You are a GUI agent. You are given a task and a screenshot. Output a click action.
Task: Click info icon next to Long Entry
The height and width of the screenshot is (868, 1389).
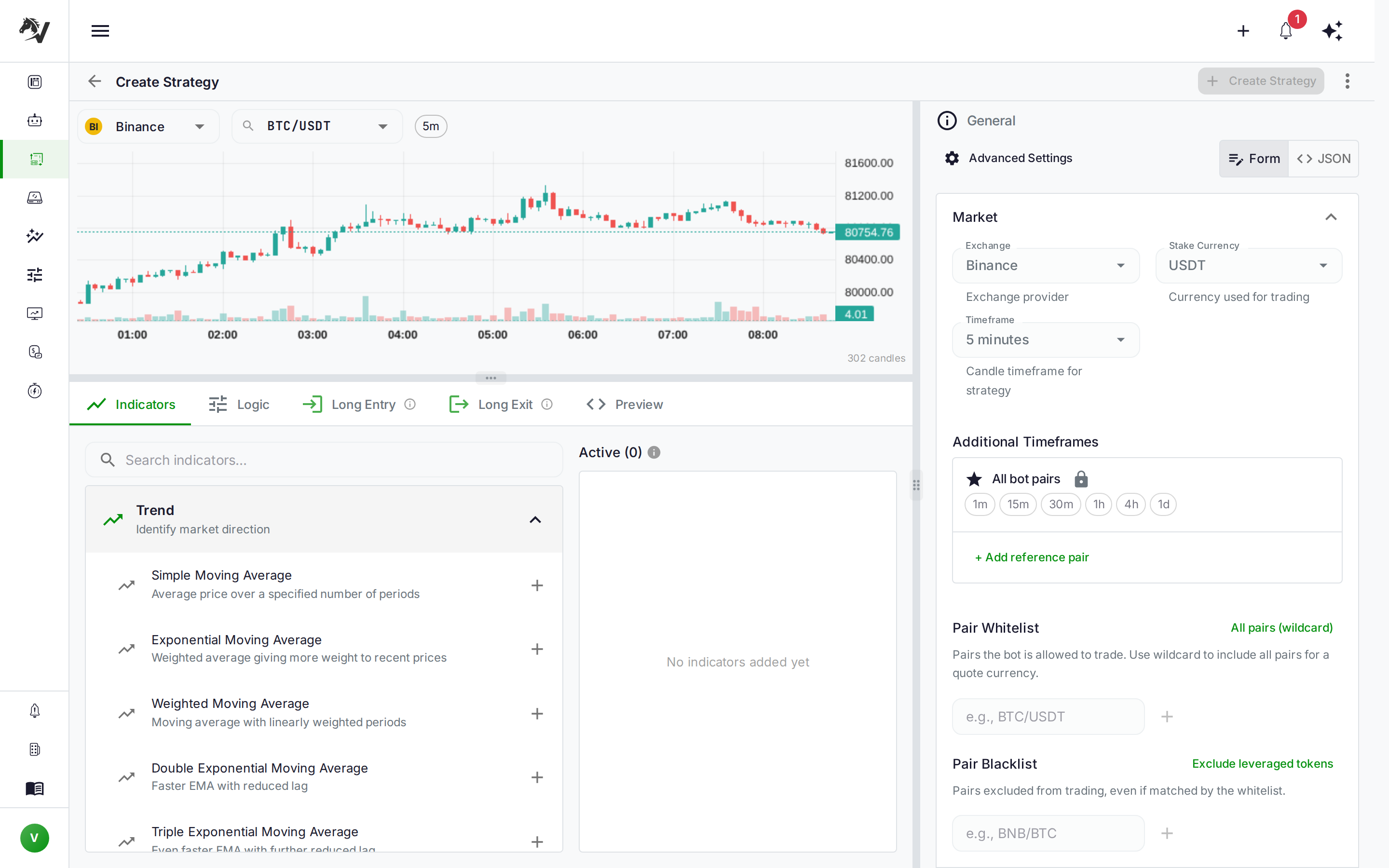pyautogui.click(x=410, y=404)
